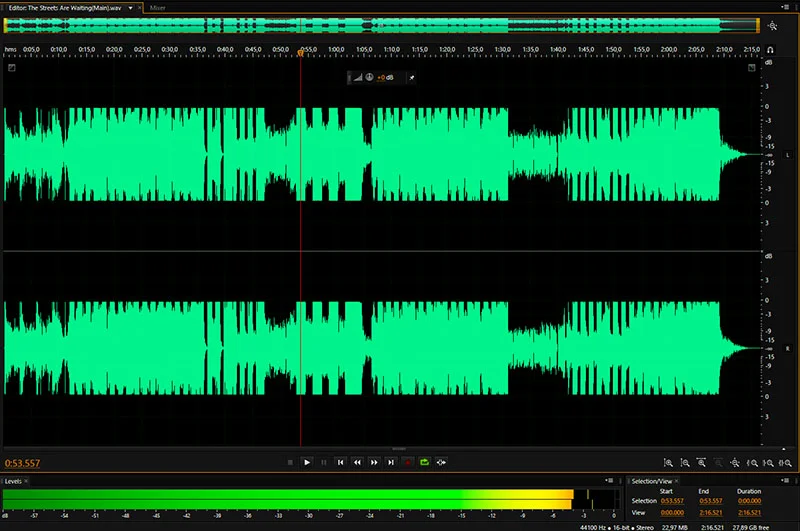Click Selection End time value
The height and width of the screenshot is (531, 800).
(711, 501)
